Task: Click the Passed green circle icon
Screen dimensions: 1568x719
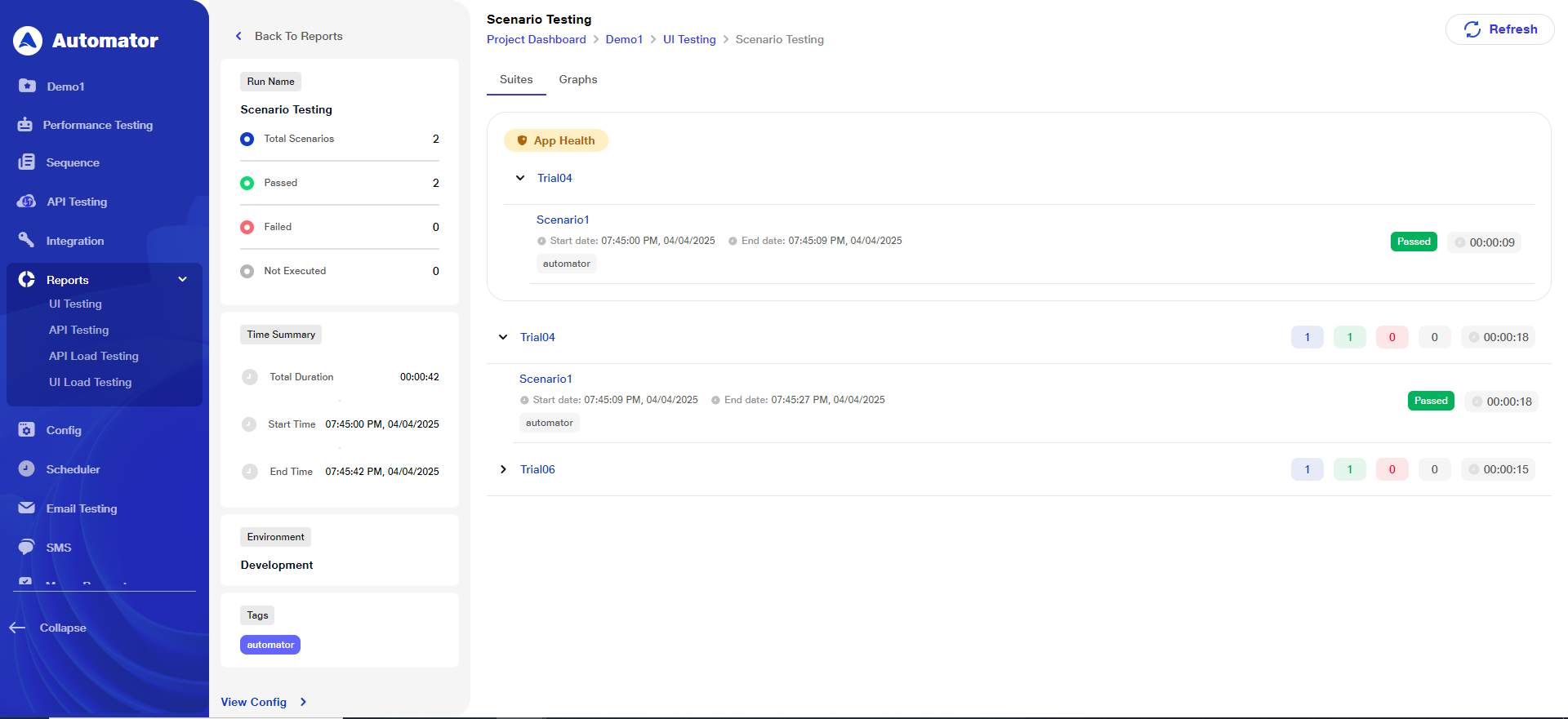Action: (247, 183)
